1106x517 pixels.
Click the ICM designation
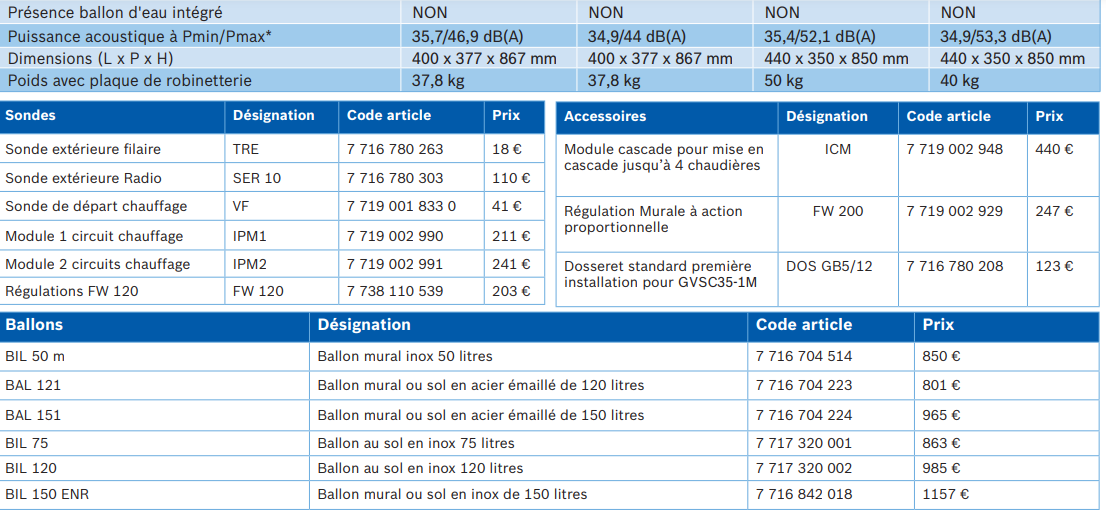tap(837, 150)
